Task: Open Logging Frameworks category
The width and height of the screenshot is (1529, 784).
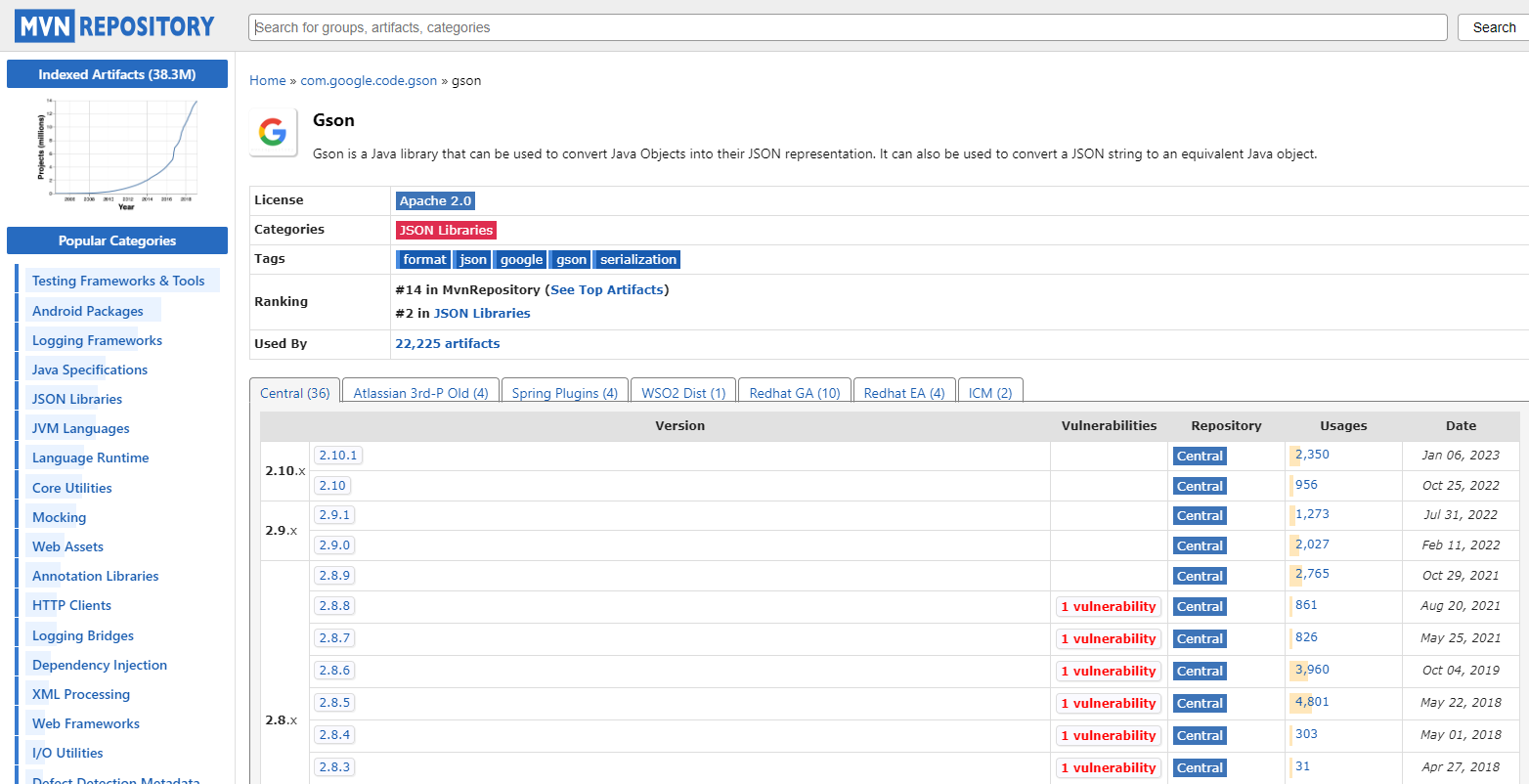Action: click(97, 340)
